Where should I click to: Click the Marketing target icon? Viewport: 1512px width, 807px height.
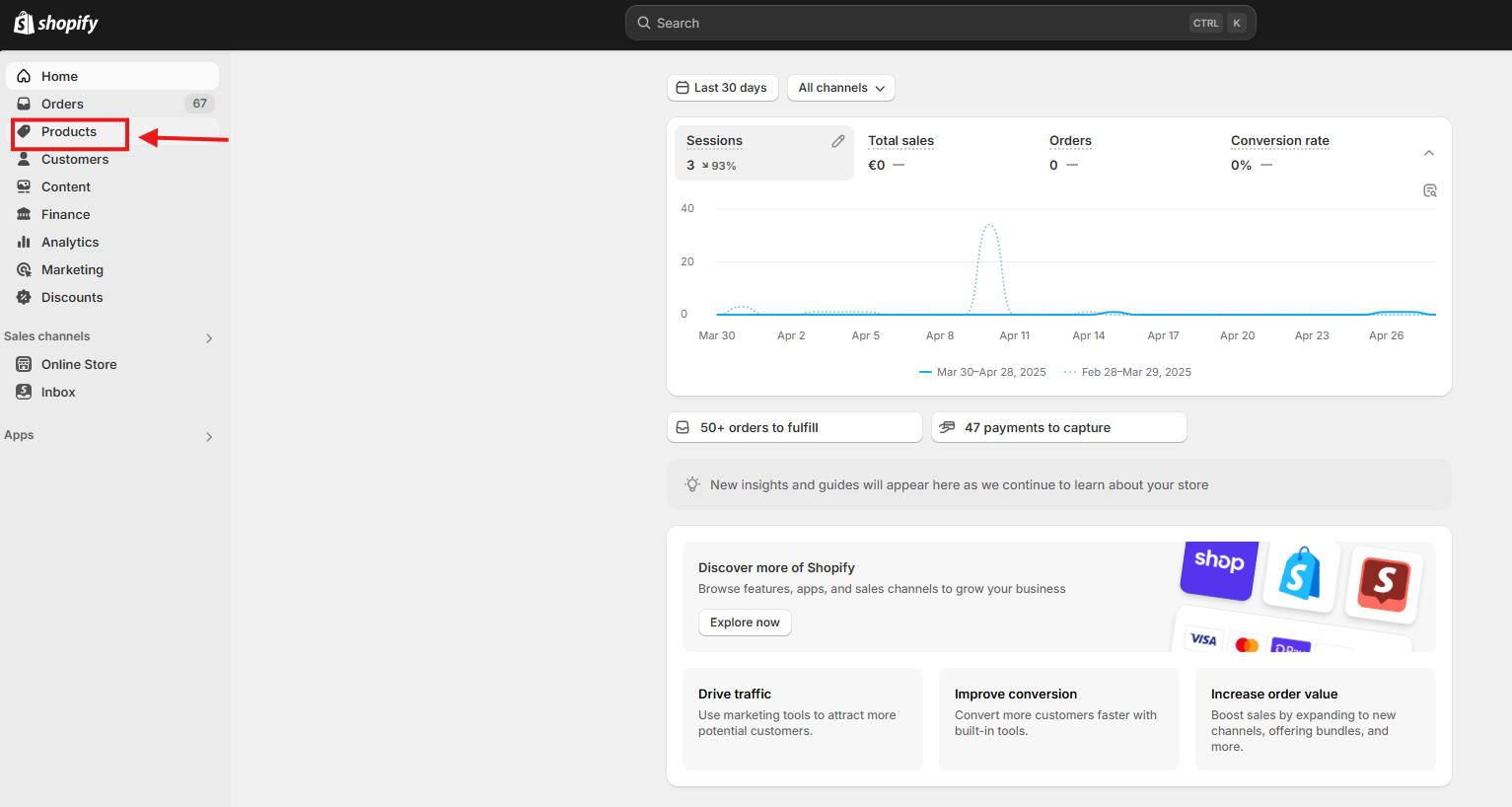(24, 269)
